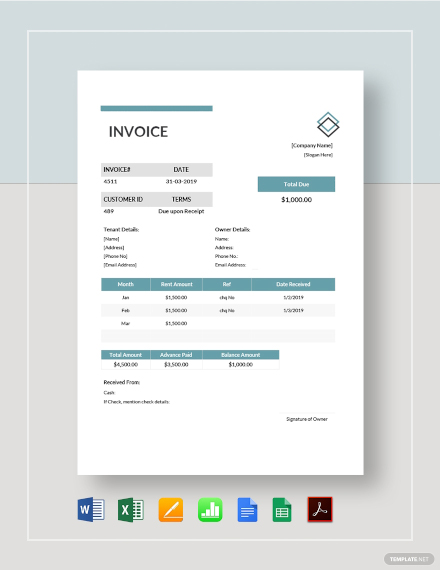Click the Total Due header box
Viewport: 440px width, 570px height.
click(x=296, y=184)
